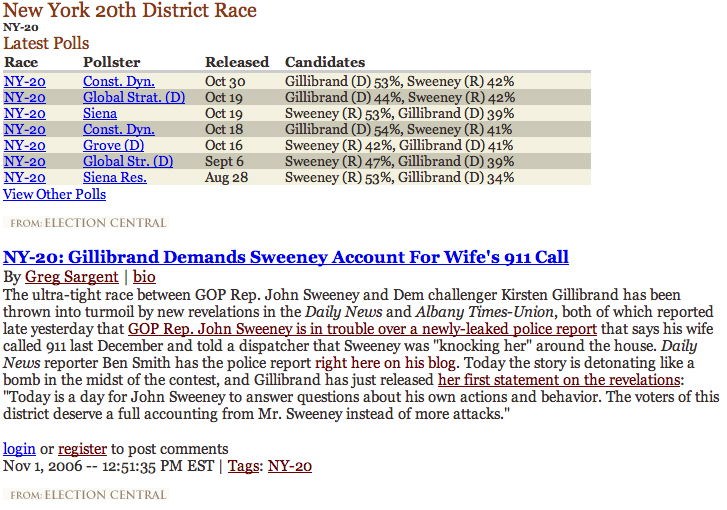
Task: Click the register link
Action: point(83,449)
